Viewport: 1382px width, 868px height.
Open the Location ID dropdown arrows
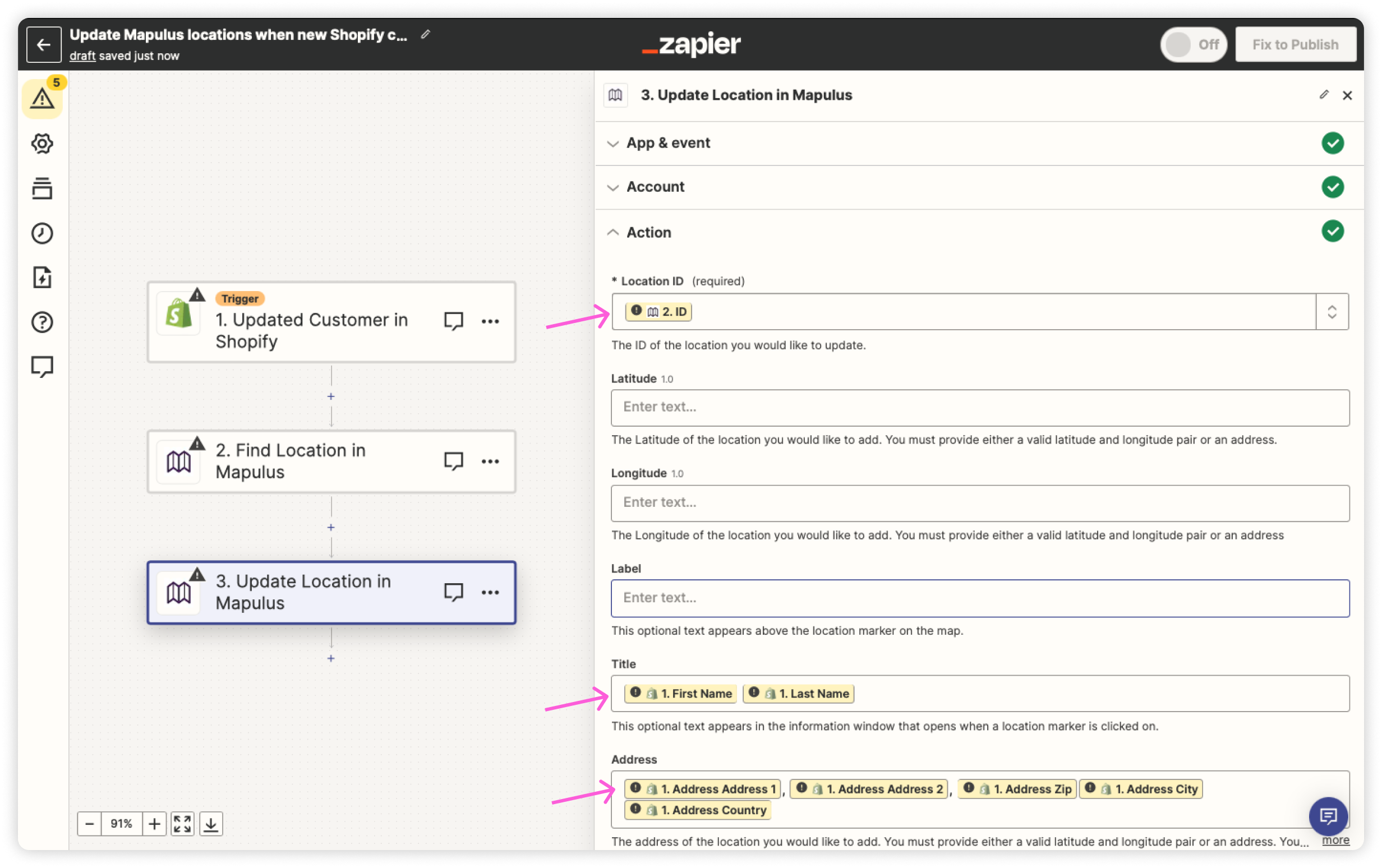coord(1332,312)
